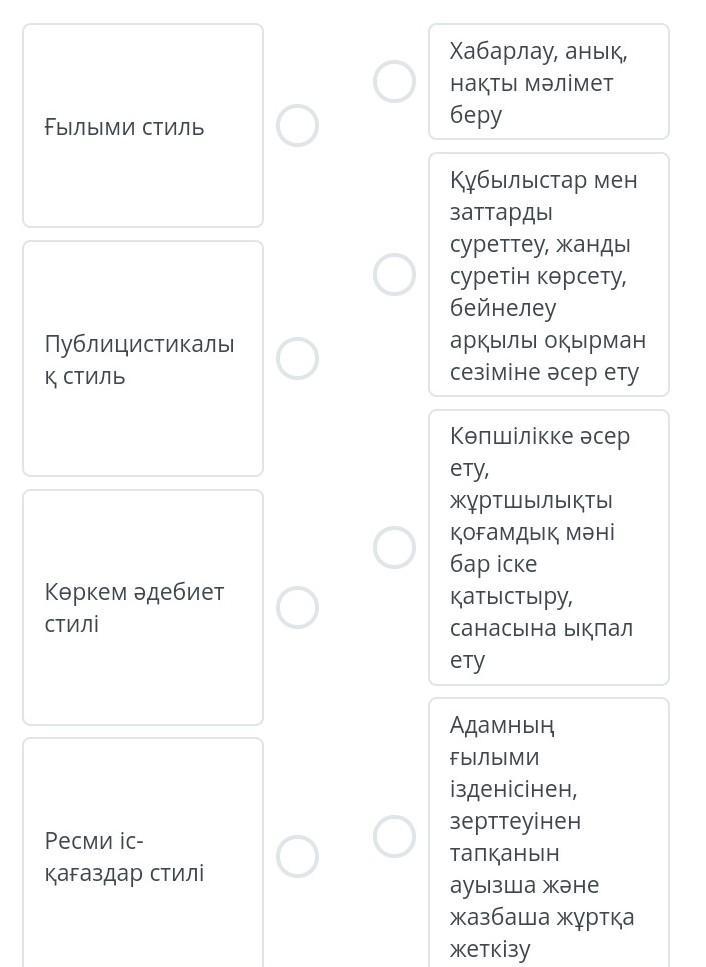This screenshot has width=706, height=967.
Task: Choose the Көпшілікке әсер ету card
Action: point(549,548)
